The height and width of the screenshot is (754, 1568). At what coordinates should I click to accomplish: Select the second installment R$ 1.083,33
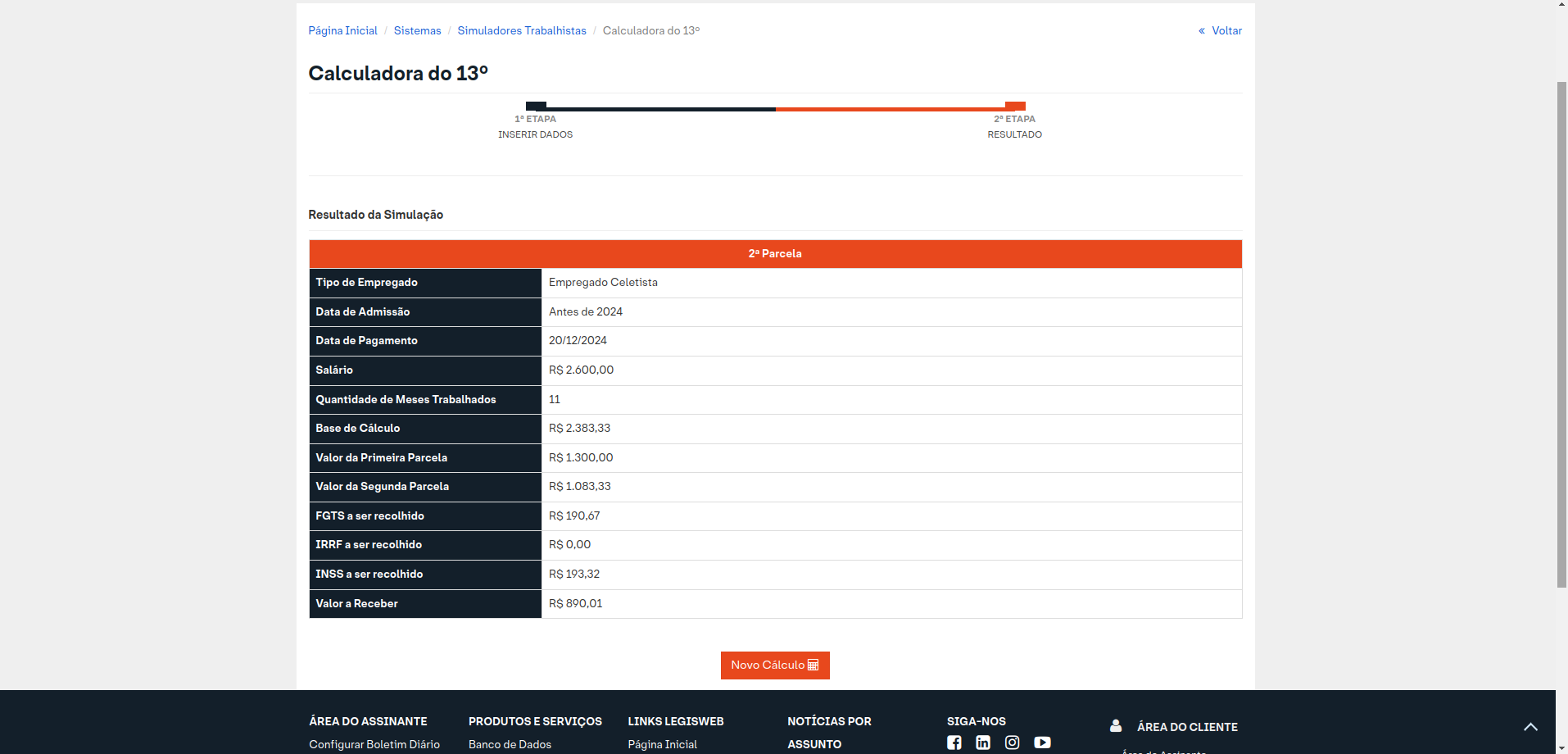580,487
